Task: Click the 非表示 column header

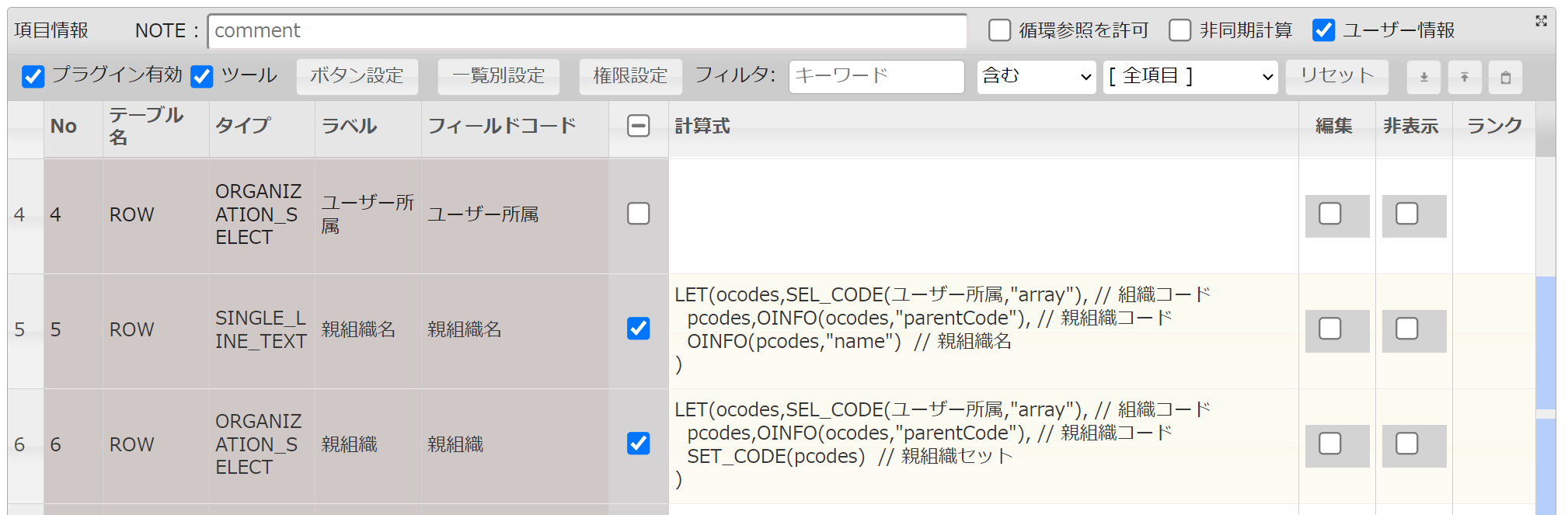Action: pyautogui.click(x=1413, y=130)
